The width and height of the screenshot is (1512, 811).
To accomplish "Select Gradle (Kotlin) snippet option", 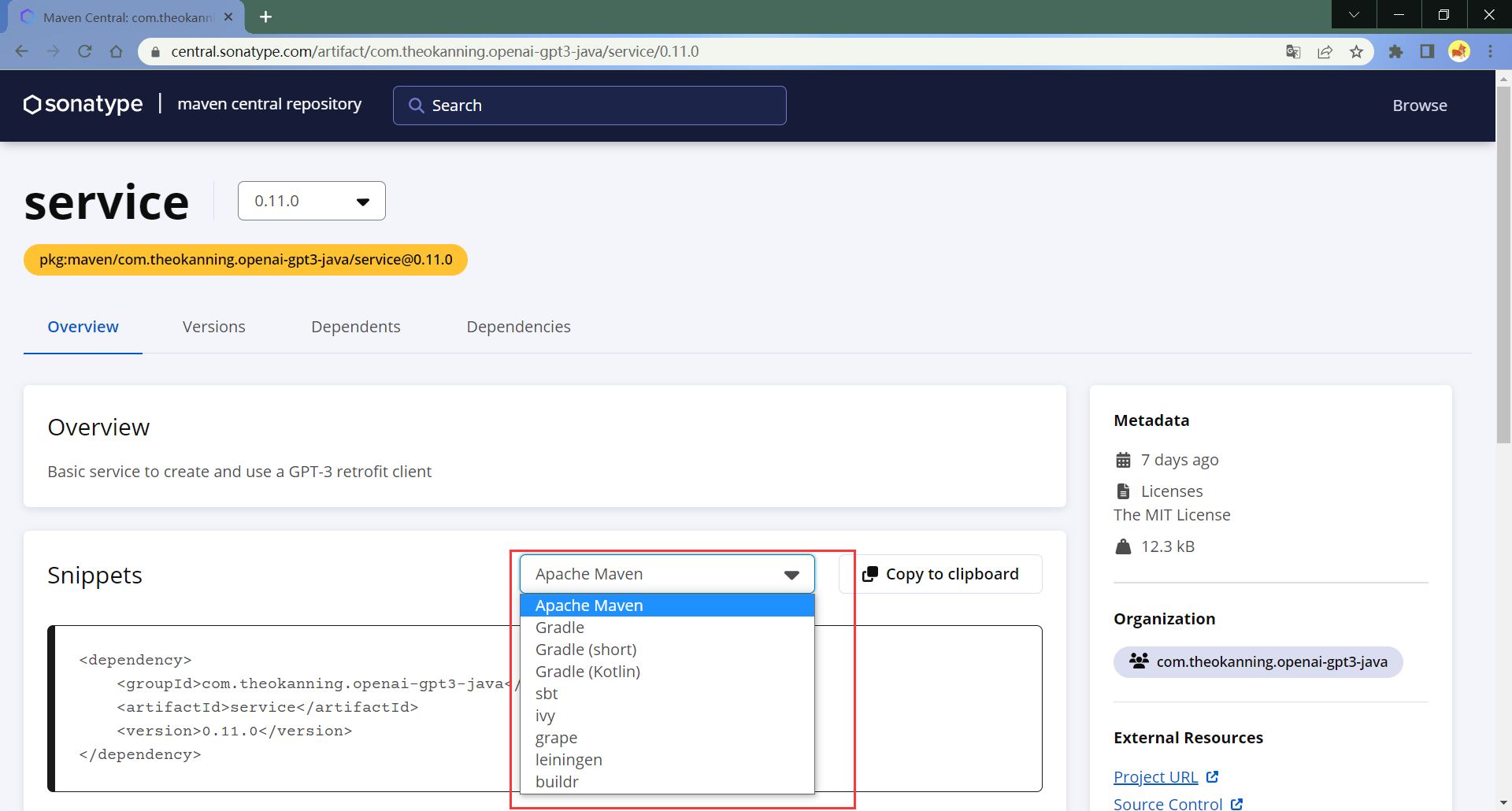I will (x=667, y=672).
